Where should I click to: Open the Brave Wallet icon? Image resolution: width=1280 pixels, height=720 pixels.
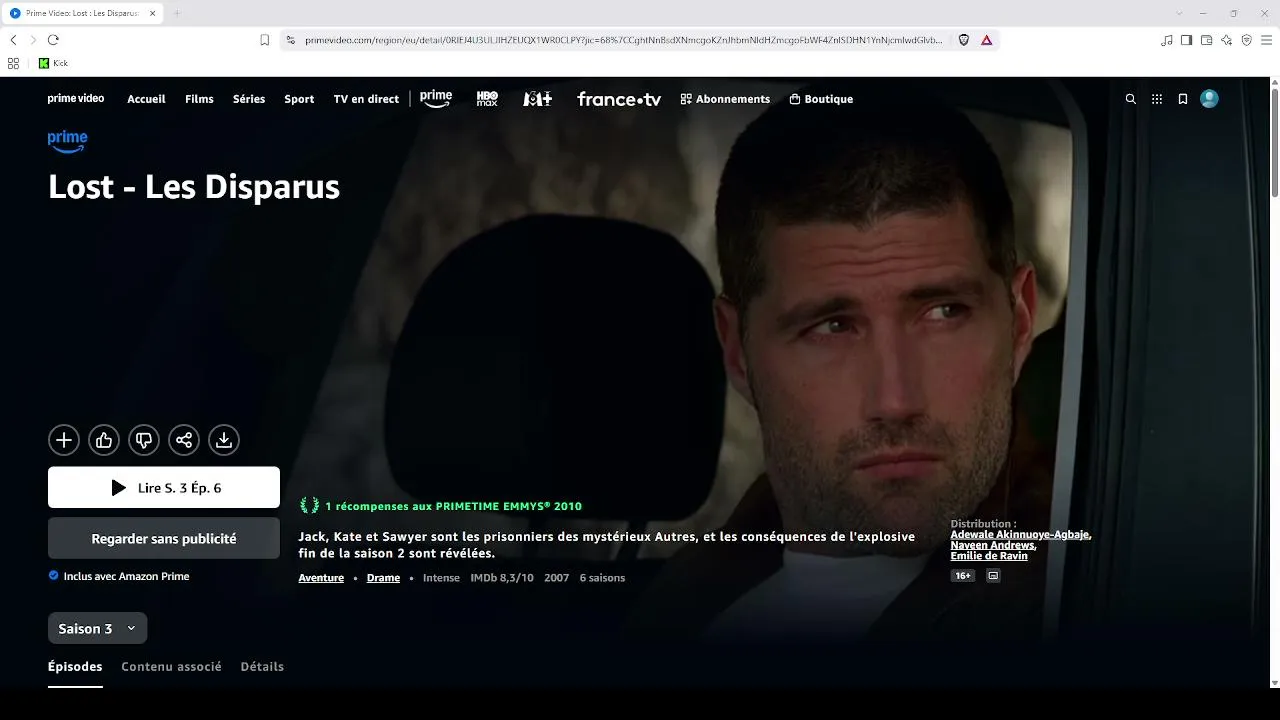point(1207,40)
